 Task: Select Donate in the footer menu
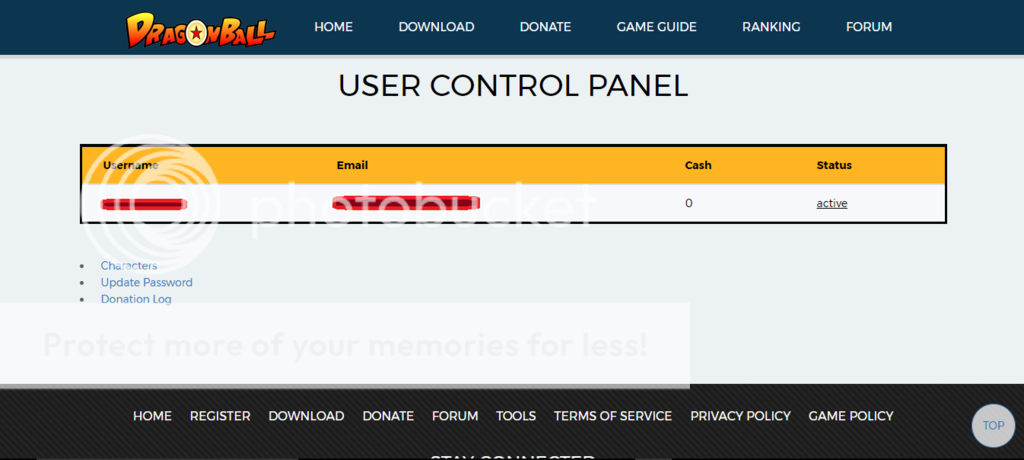click(388, 416)
